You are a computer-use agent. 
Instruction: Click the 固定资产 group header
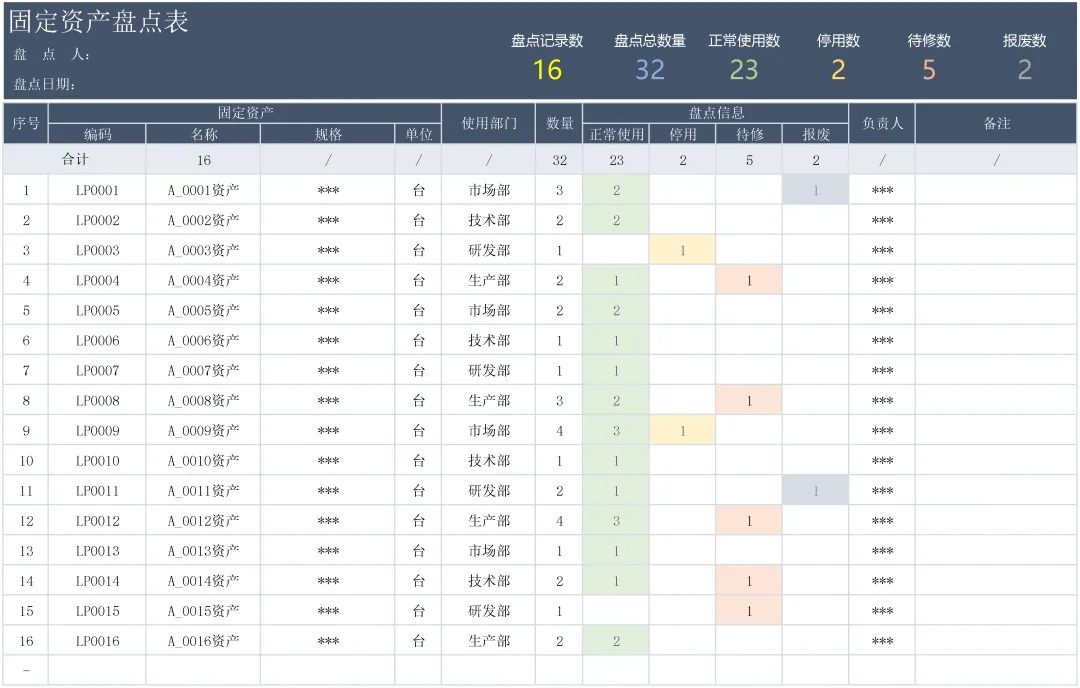coord(245,113)
